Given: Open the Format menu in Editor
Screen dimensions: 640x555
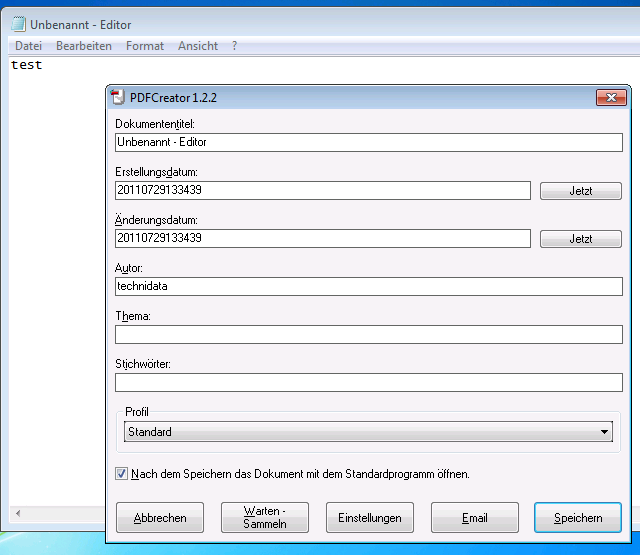Looking at the screenshot, I should [145, 46].
